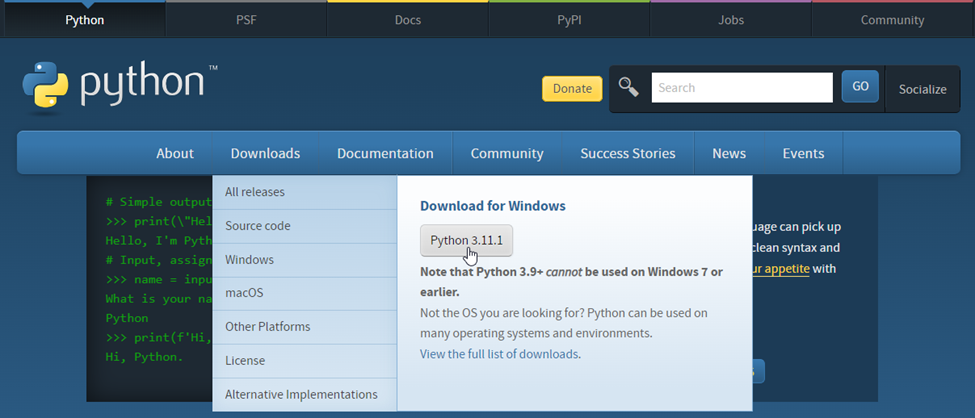This screenshot has height=418, width=975.
Task: Type in the Search input field
Action: 741,88
